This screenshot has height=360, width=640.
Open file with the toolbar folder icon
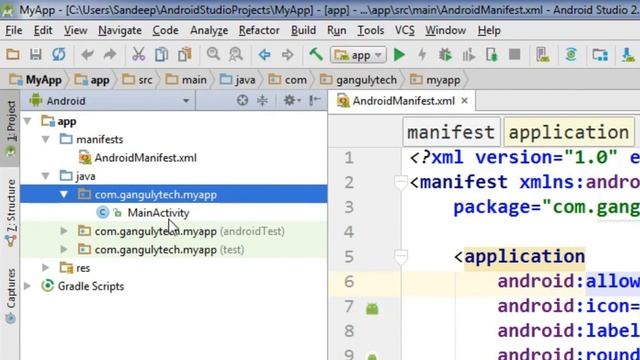pyautogui.click(x=13, y=54)
